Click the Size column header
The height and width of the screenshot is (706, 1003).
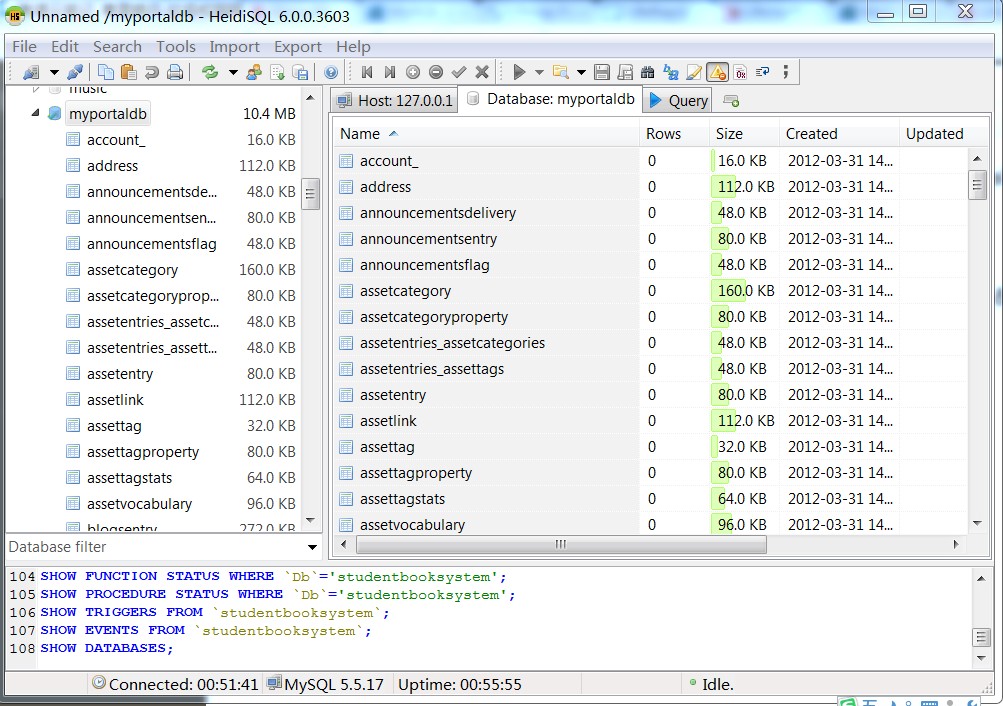pyautogui.click(x=743, y=134)
